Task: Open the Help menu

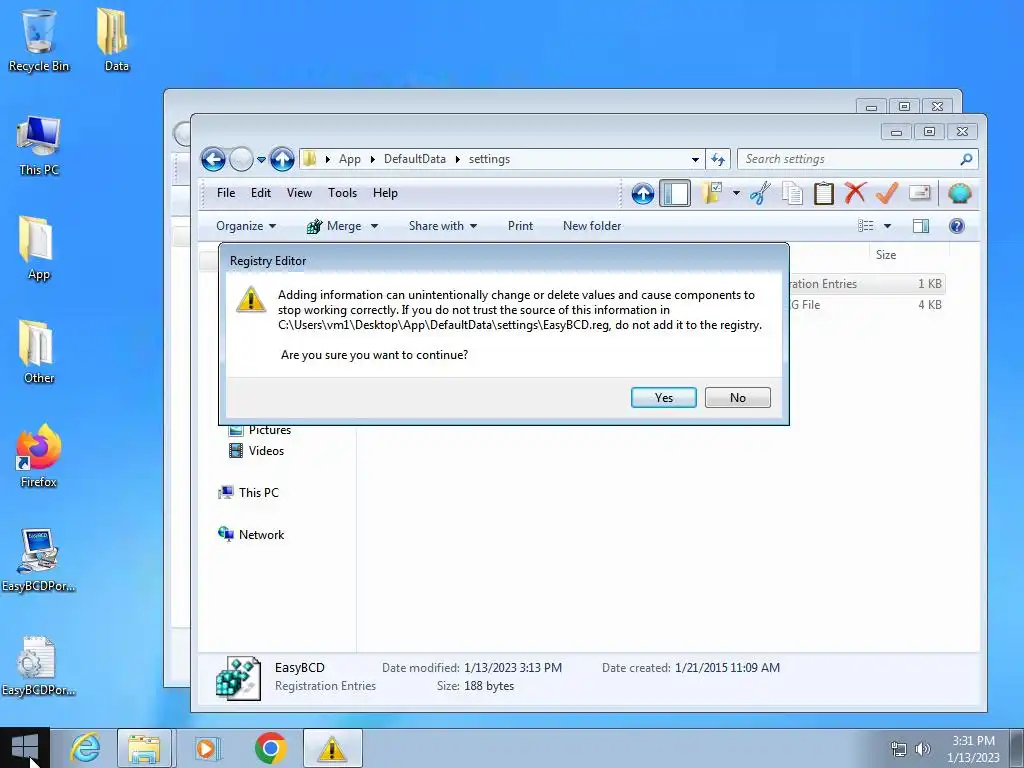Action: (x=385, y=193)
